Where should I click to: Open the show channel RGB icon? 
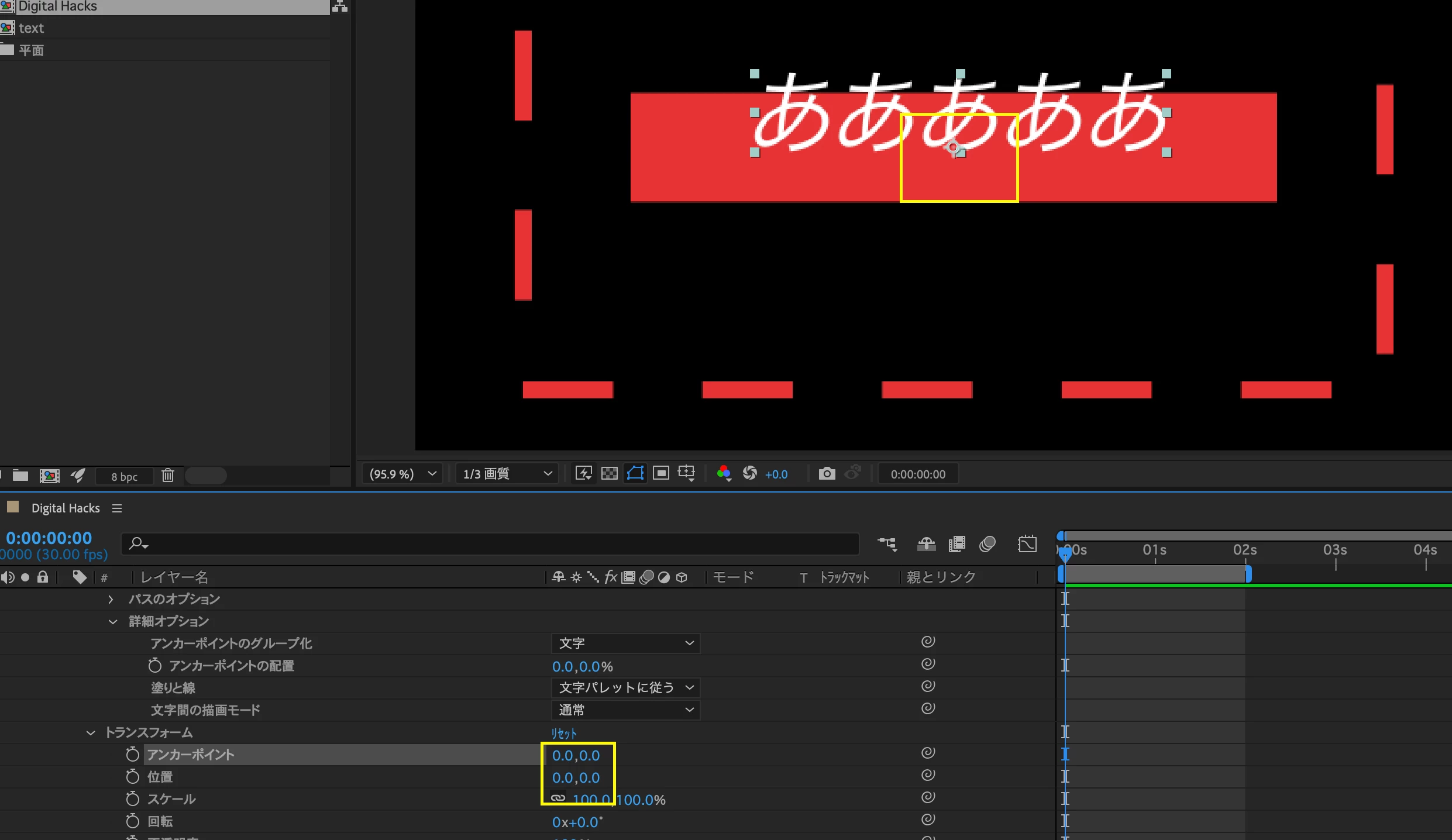point(724,473)
